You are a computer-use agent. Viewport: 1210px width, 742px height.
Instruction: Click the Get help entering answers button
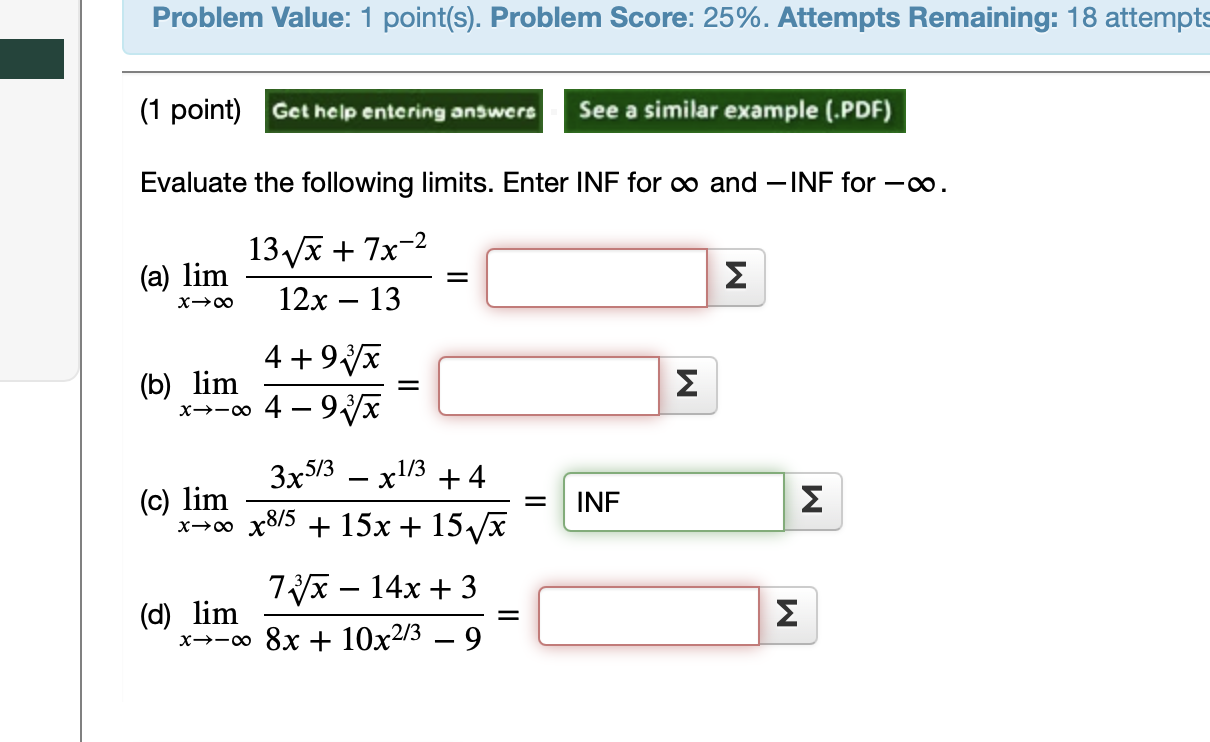tap(404, 111)
